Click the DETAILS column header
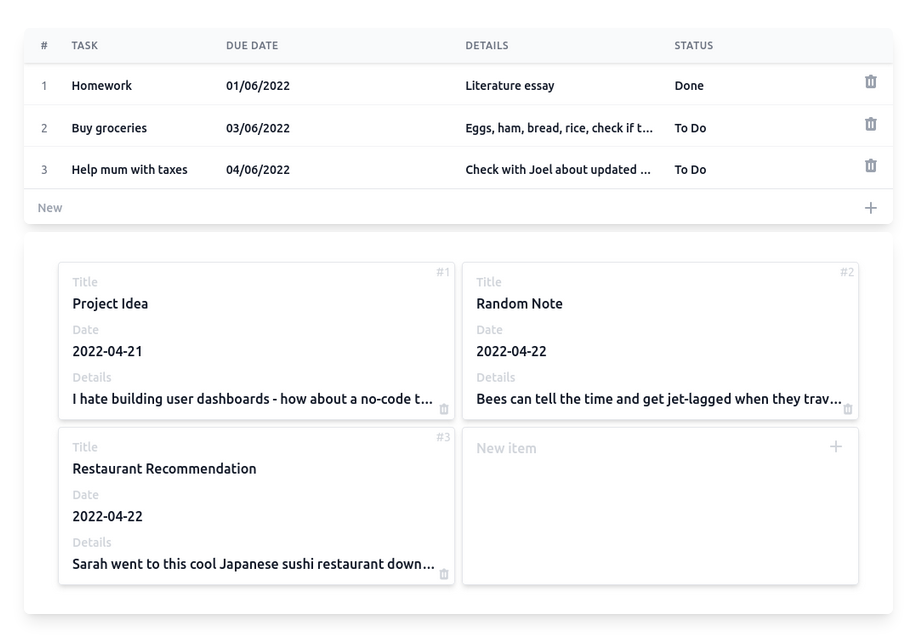Image resolution: width=920 pixels, height=643 pixels. coord(487,45)
